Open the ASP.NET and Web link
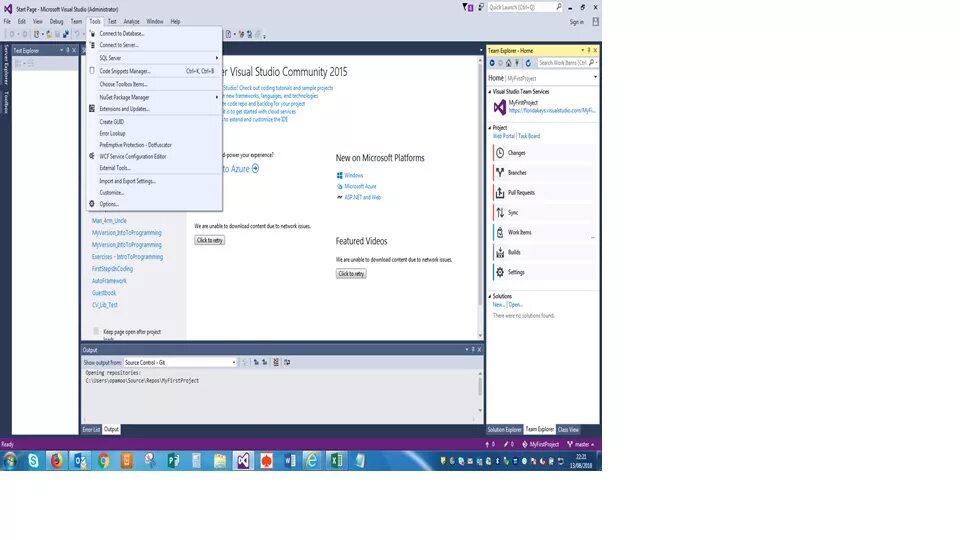The width and height of the screenshot is (960, 540). point(362,197)
